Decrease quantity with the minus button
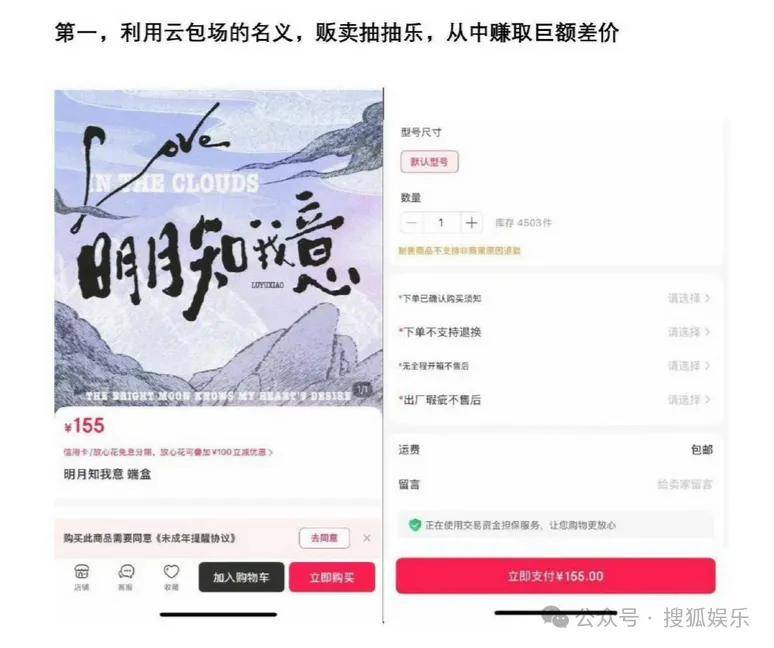The image size is (774, 648). (411, 223)
